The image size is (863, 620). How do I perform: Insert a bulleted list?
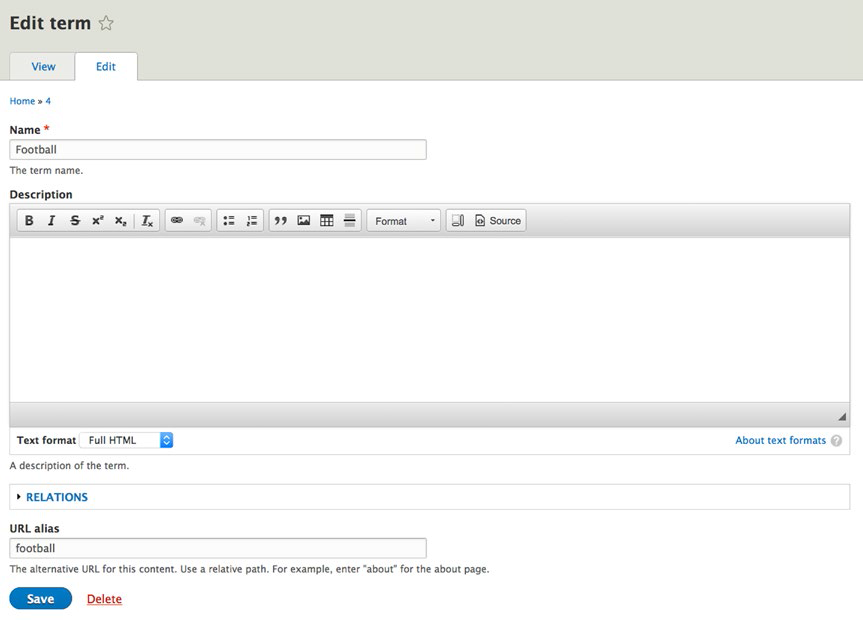point(229,221)
